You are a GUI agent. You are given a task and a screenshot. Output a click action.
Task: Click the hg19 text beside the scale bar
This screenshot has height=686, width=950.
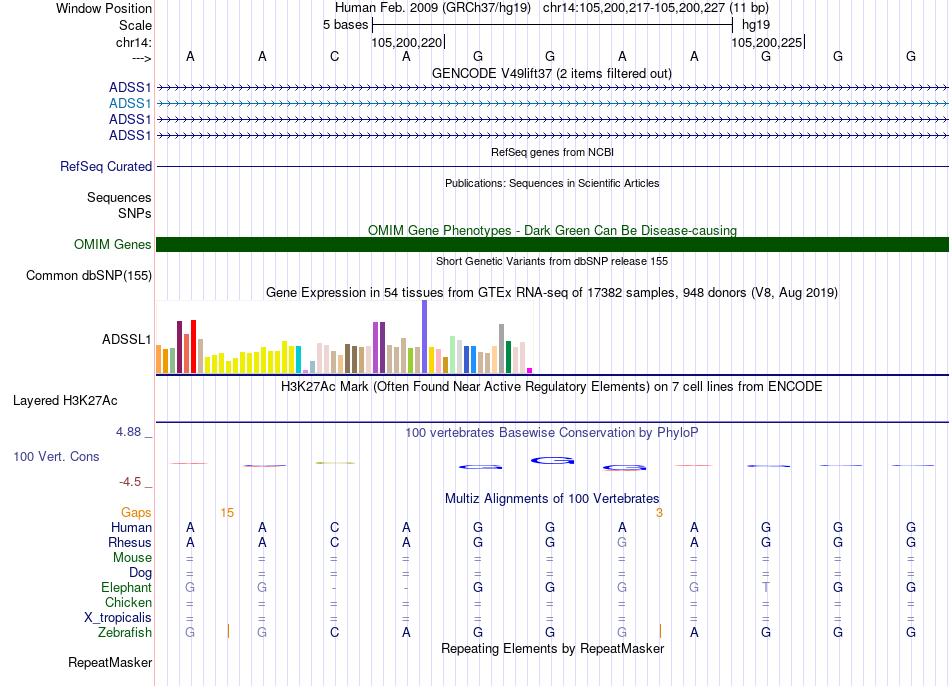click(756, 25)
